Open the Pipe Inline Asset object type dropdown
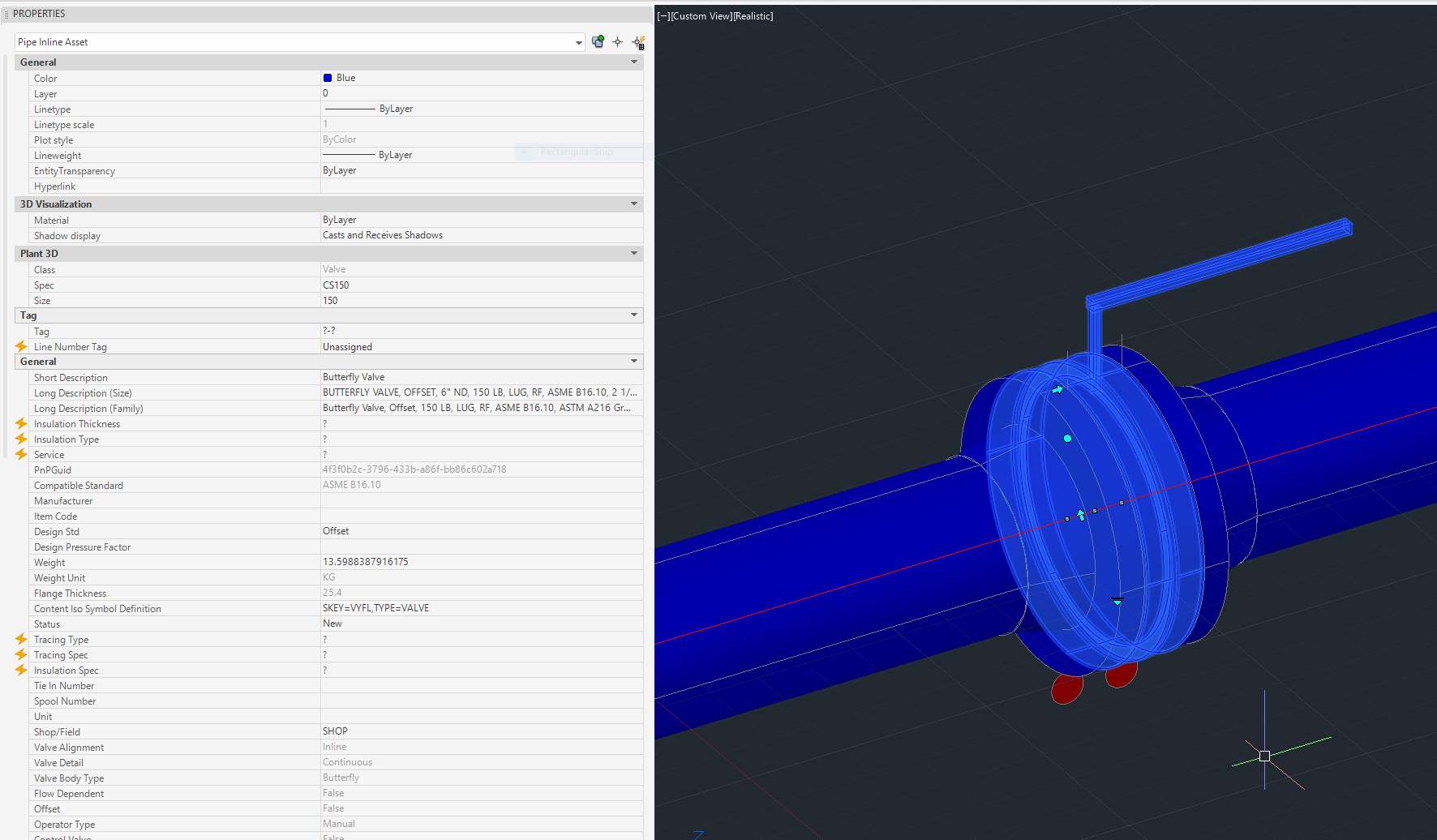 point(578,43)
